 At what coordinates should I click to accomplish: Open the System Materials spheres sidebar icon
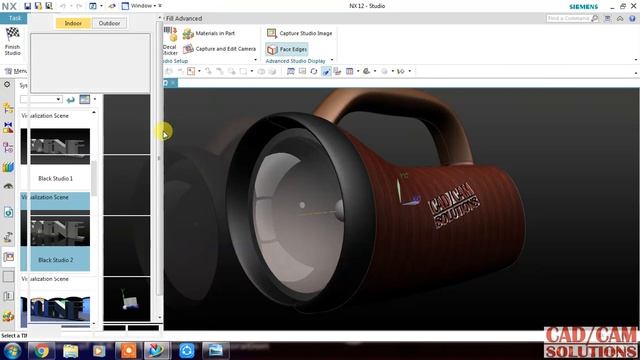point(8,316)
